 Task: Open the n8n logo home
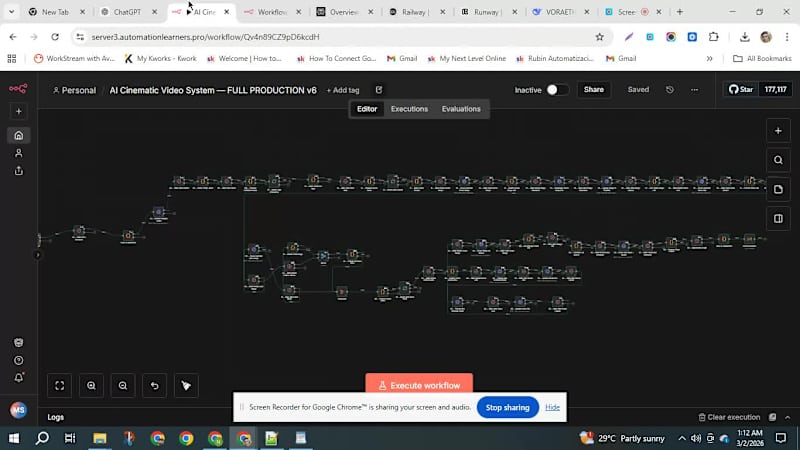coord(18,89)
